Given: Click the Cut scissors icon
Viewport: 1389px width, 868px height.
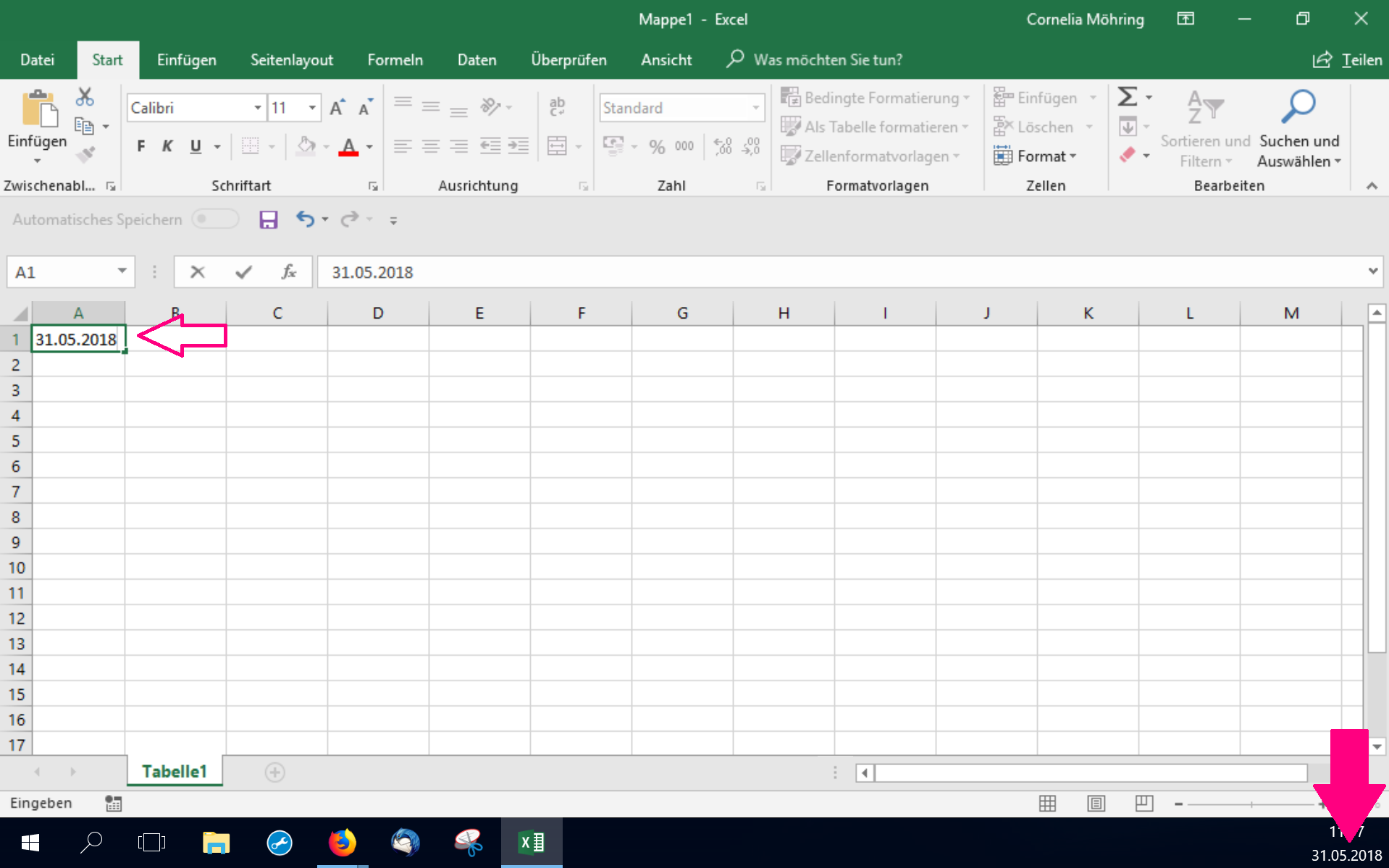Looking at the screenshot, I should click(85, 97).
